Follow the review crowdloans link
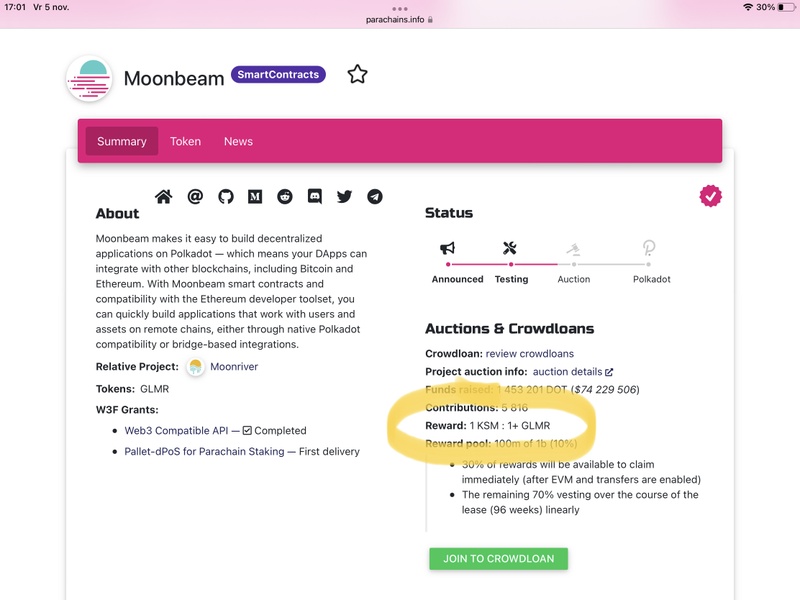The width and height of the screenshot is (800, 600). tap(530, 354)
